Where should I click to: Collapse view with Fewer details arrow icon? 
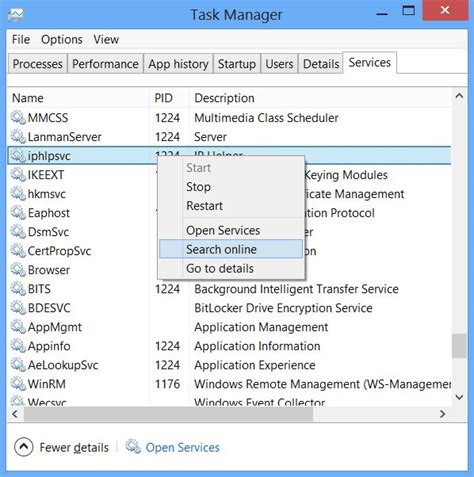[24, 447]
